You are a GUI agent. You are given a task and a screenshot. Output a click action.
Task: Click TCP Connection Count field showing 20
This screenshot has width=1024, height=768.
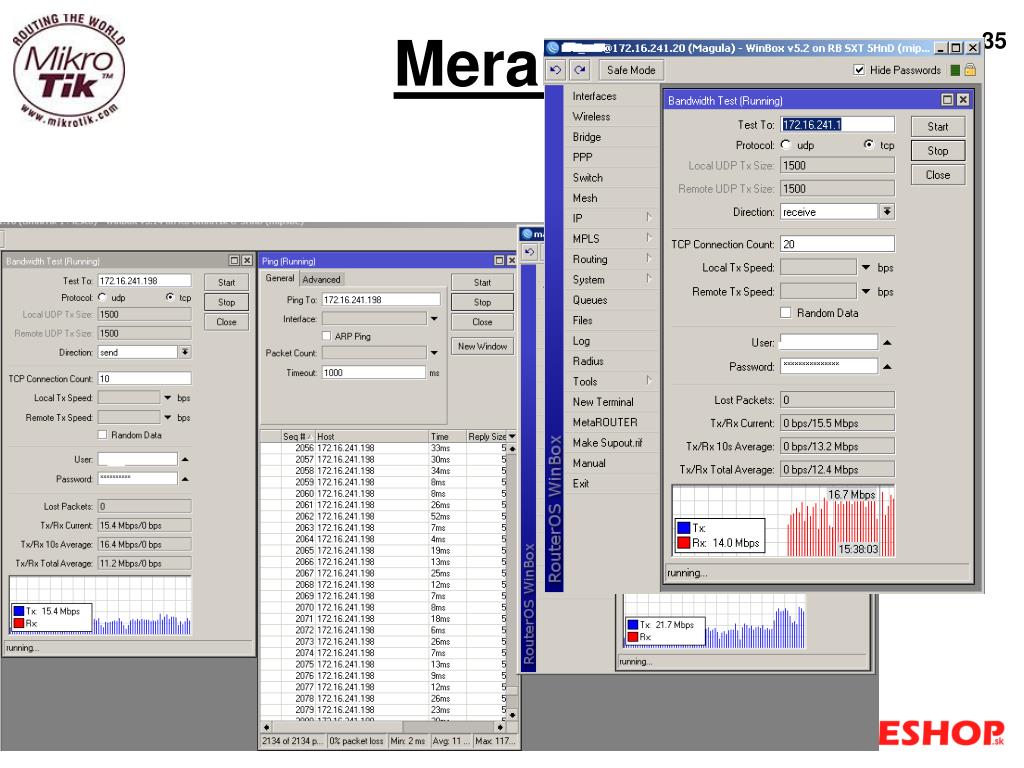pos(837,244)
